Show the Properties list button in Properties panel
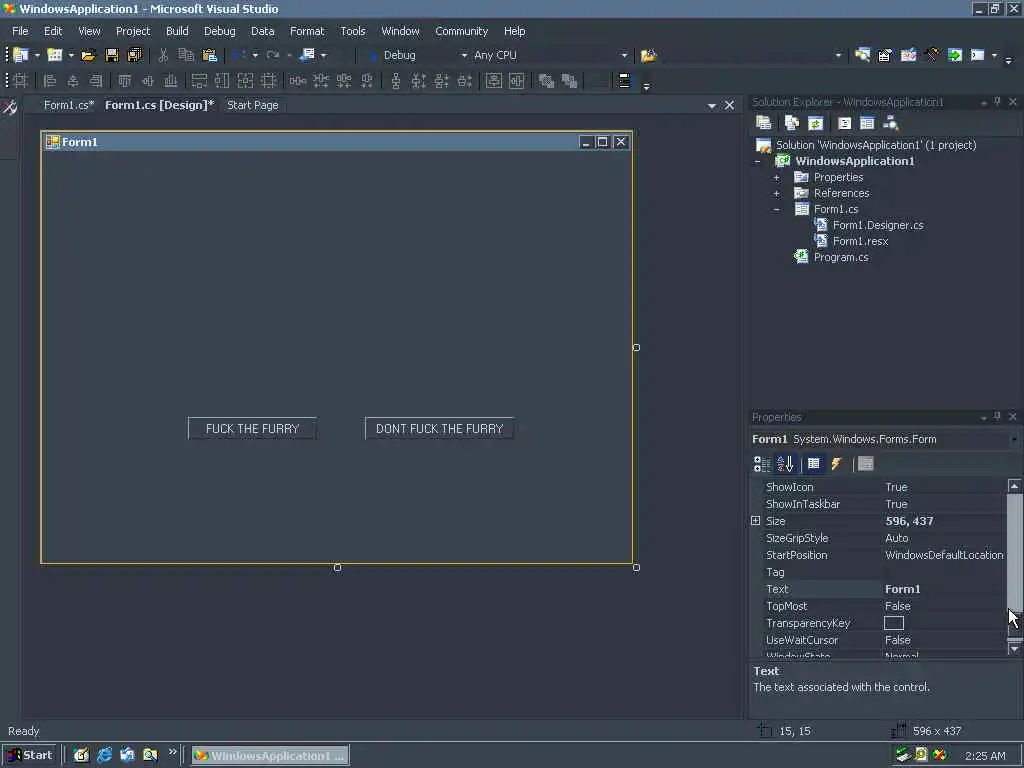The width and height of the screenshot is (1024, 768). [814, 464]
